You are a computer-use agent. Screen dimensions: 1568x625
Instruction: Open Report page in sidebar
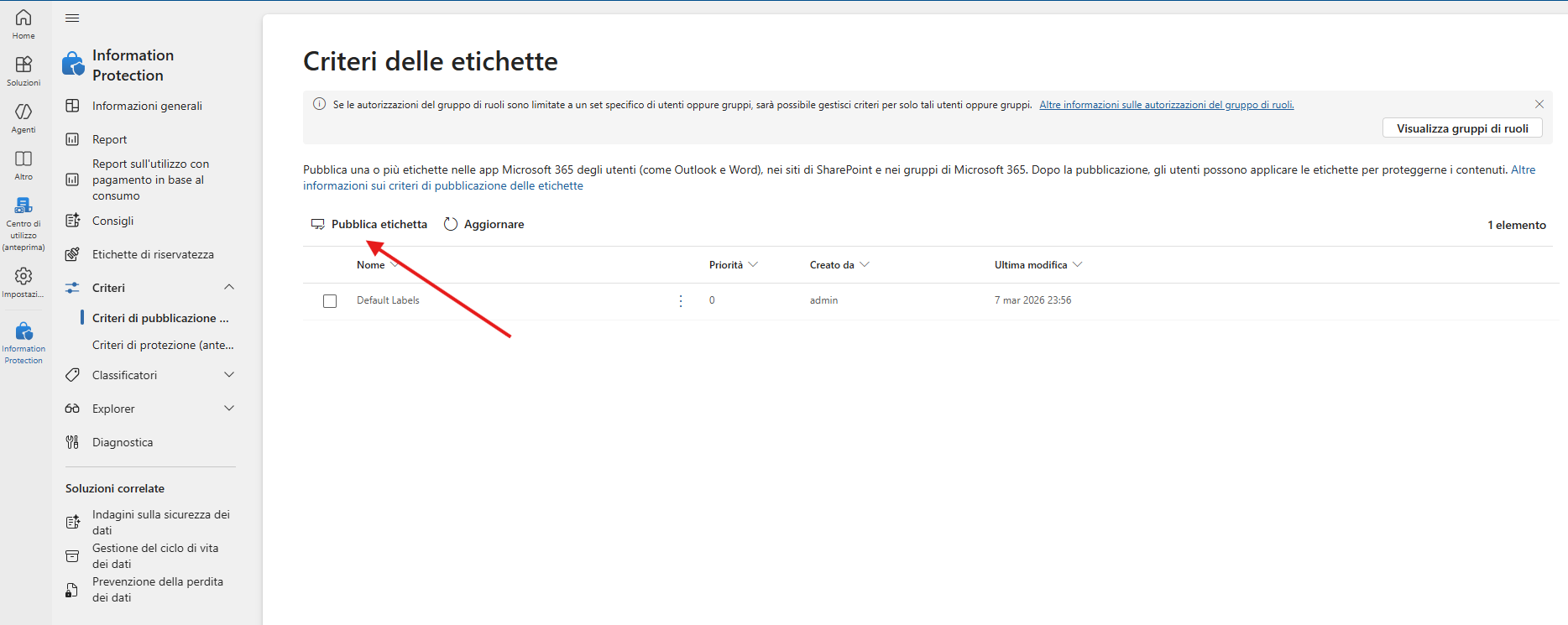point(109,139)
